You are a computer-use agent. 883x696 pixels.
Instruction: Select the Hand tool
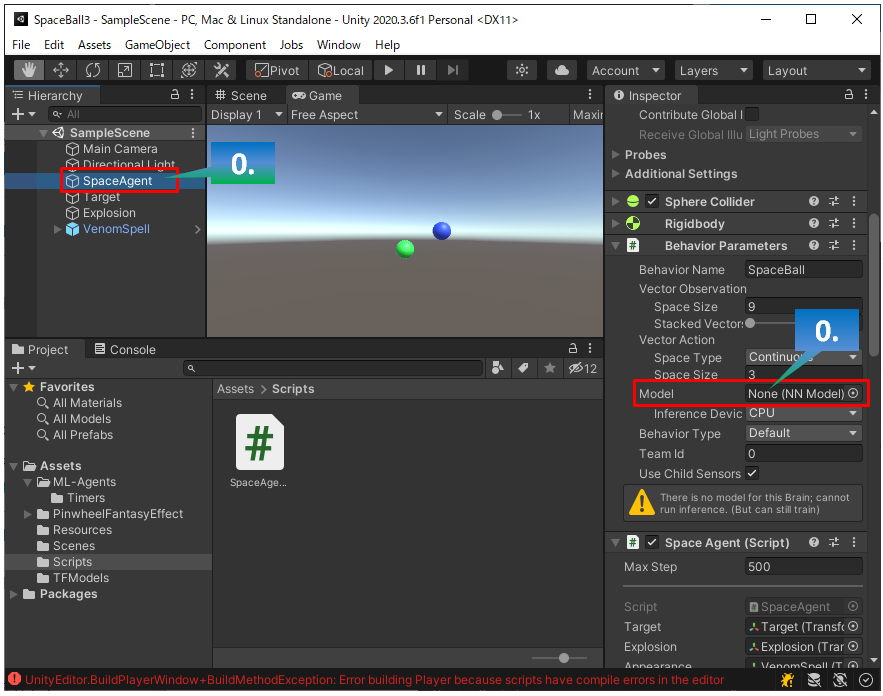[x=29, y=70]
